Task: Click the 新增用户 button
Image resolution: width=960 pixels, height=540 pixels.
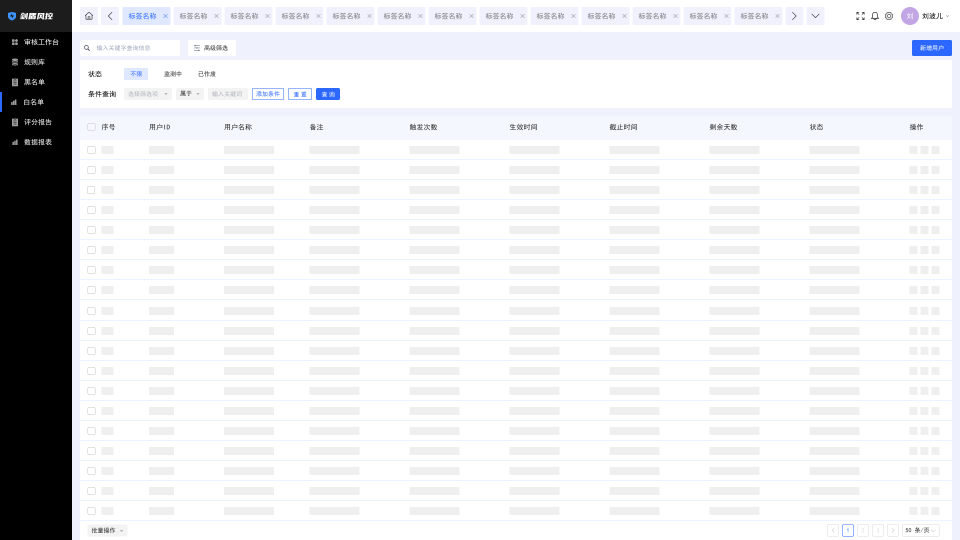Action: click(931, 48)
